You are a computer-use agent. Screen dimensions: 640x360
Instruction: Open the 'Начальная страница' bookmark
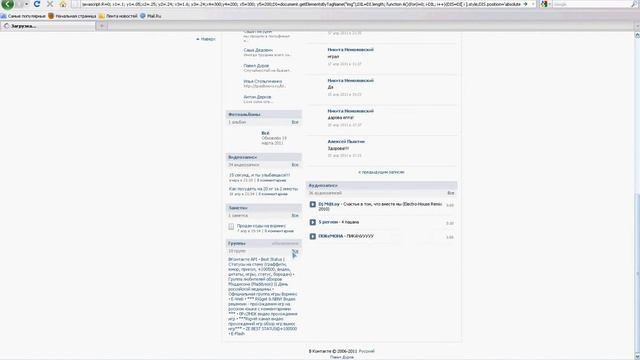point(72,16)
